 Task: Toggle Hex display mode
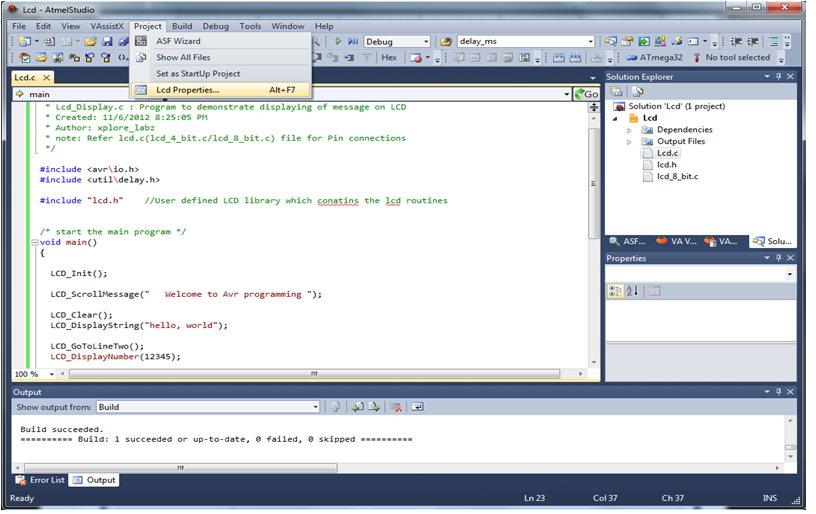[x=389, y=57]
